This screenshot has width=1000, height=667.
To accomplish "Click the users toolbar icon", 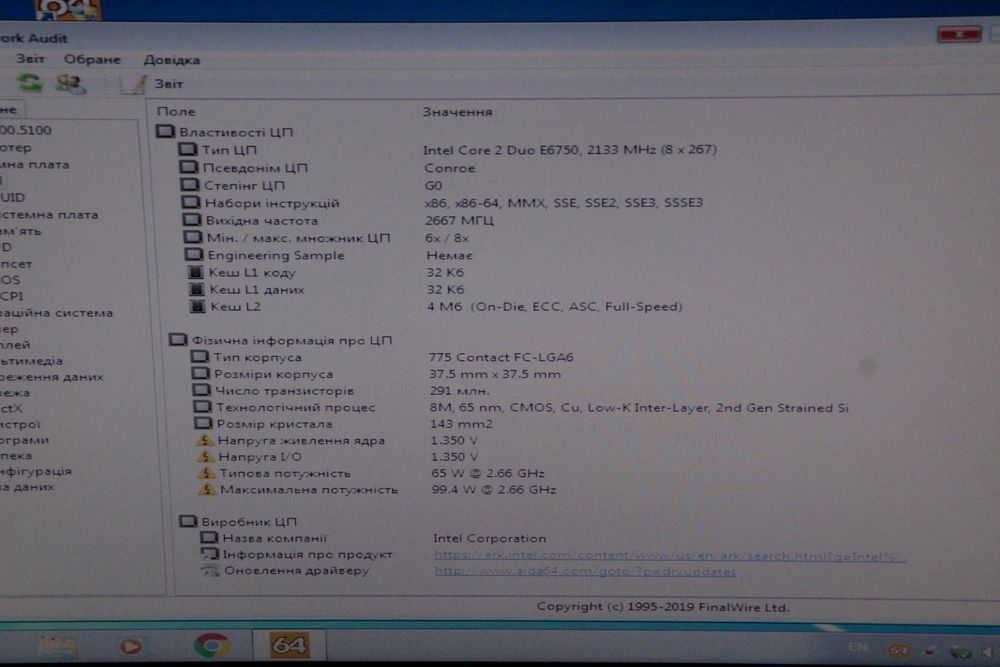I will (x=70, y=83).
